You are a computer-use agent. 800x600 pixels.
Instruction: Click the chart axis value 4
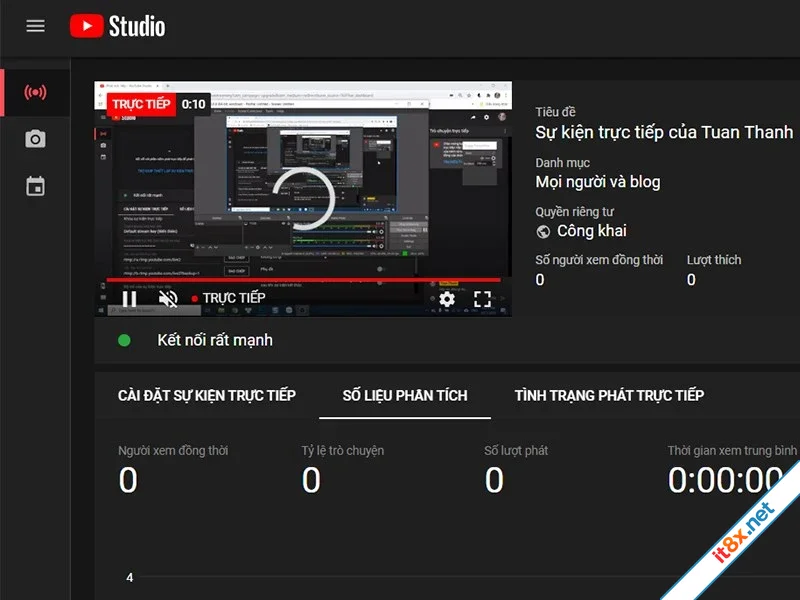(x=130, y=578)
